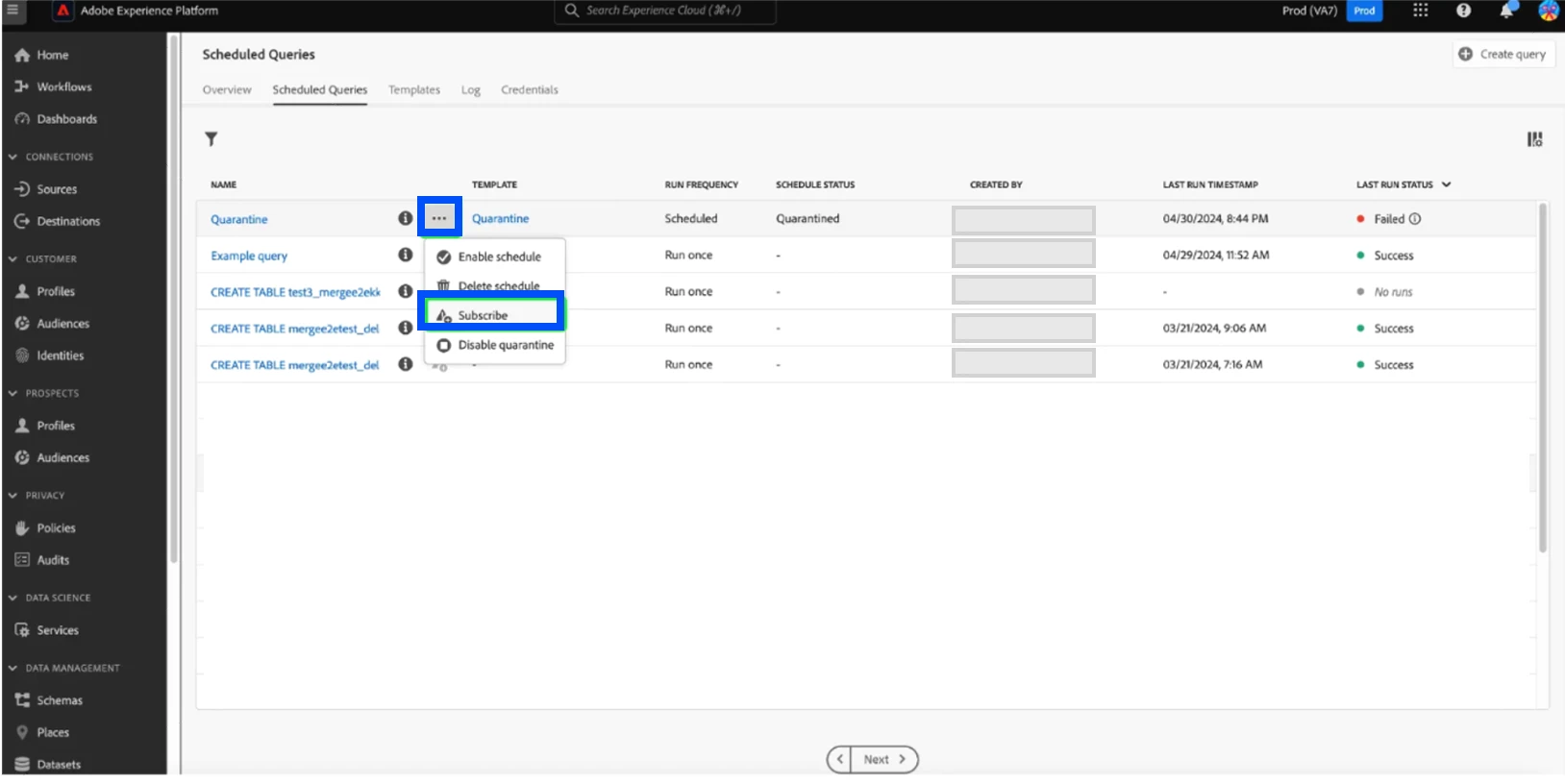1565x784 pixels.
Task: Collapse the Data Science section
Action: tap(12, 598)
